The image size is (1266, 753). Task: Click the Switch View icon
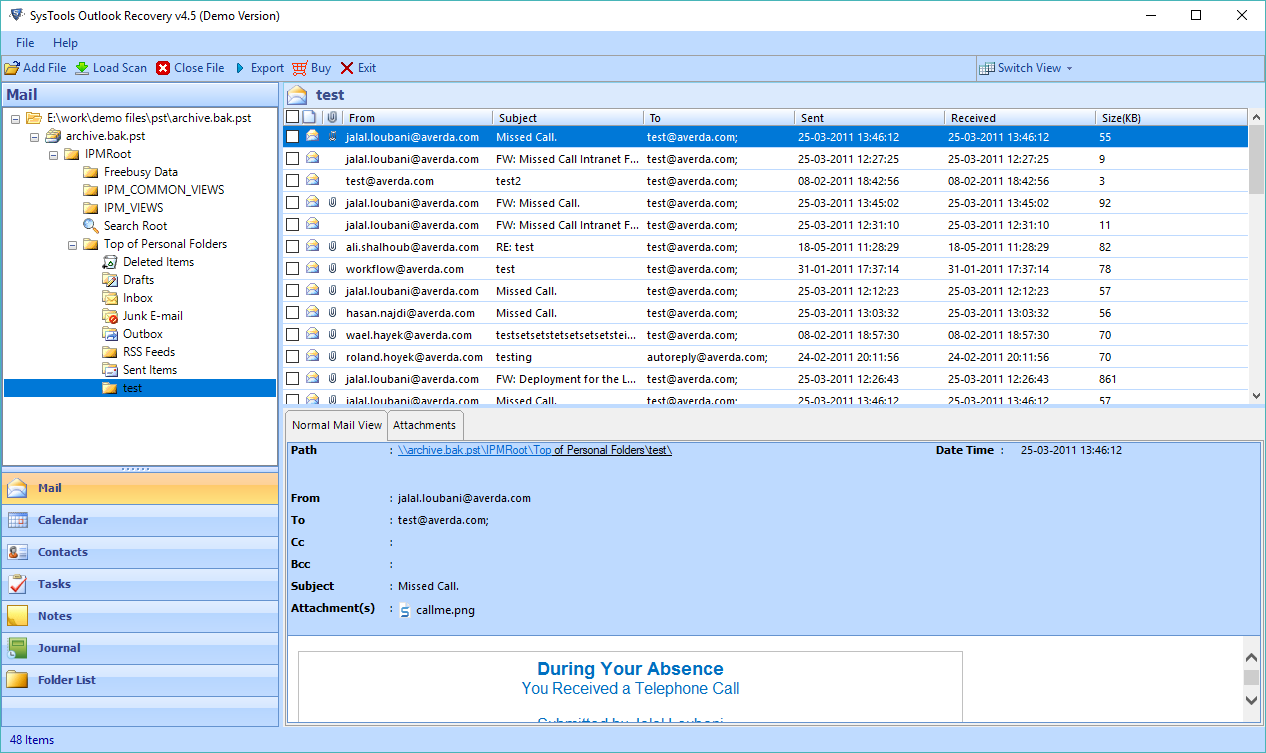(988, 68)
